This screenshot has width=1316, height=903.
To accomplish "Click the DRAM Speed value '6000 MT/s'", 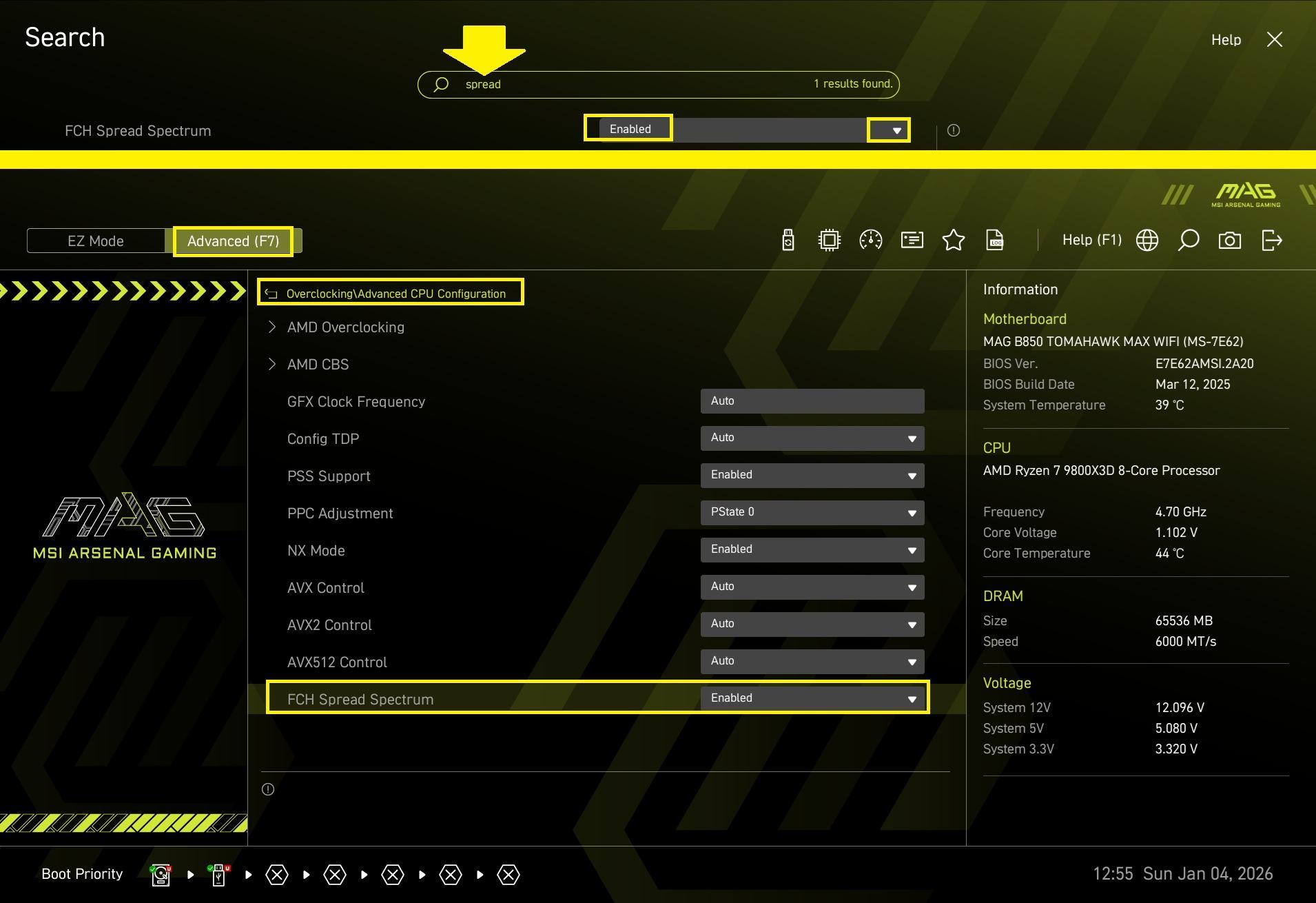I will coord(1186,642).
